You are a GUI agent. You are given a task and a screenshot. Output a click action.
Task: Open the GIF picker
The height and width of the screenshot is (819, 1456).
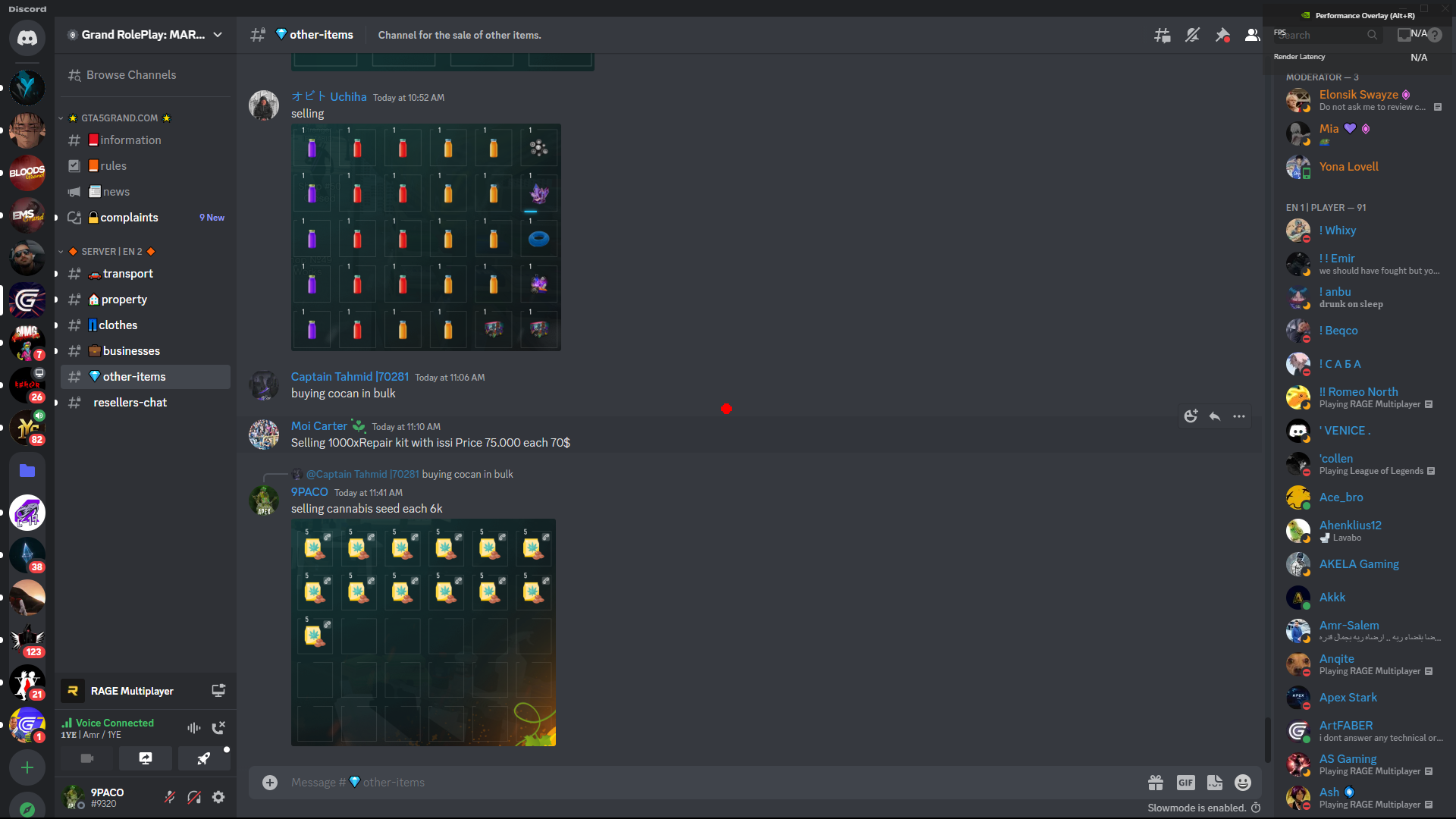[x=1185, y=783]
